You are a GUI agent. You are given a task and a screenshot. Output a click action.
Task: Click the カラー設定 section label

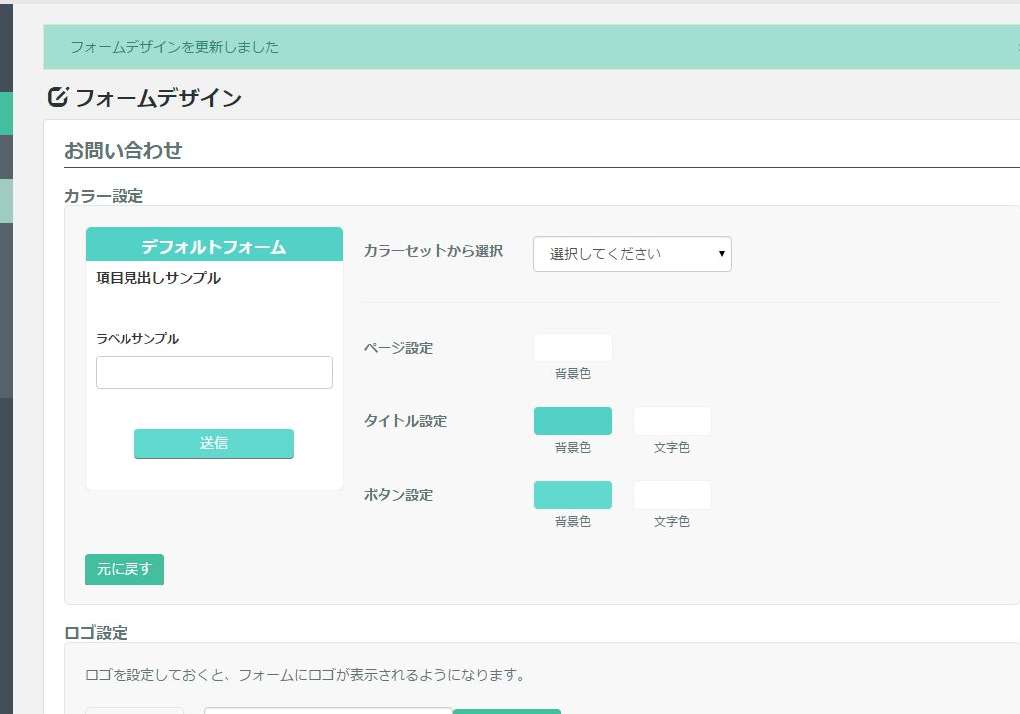click(103, 196)
